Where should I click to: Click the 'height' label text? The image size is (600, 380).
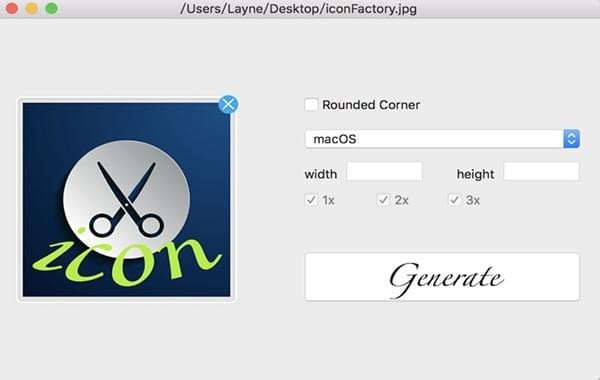(x=475, y=174)
